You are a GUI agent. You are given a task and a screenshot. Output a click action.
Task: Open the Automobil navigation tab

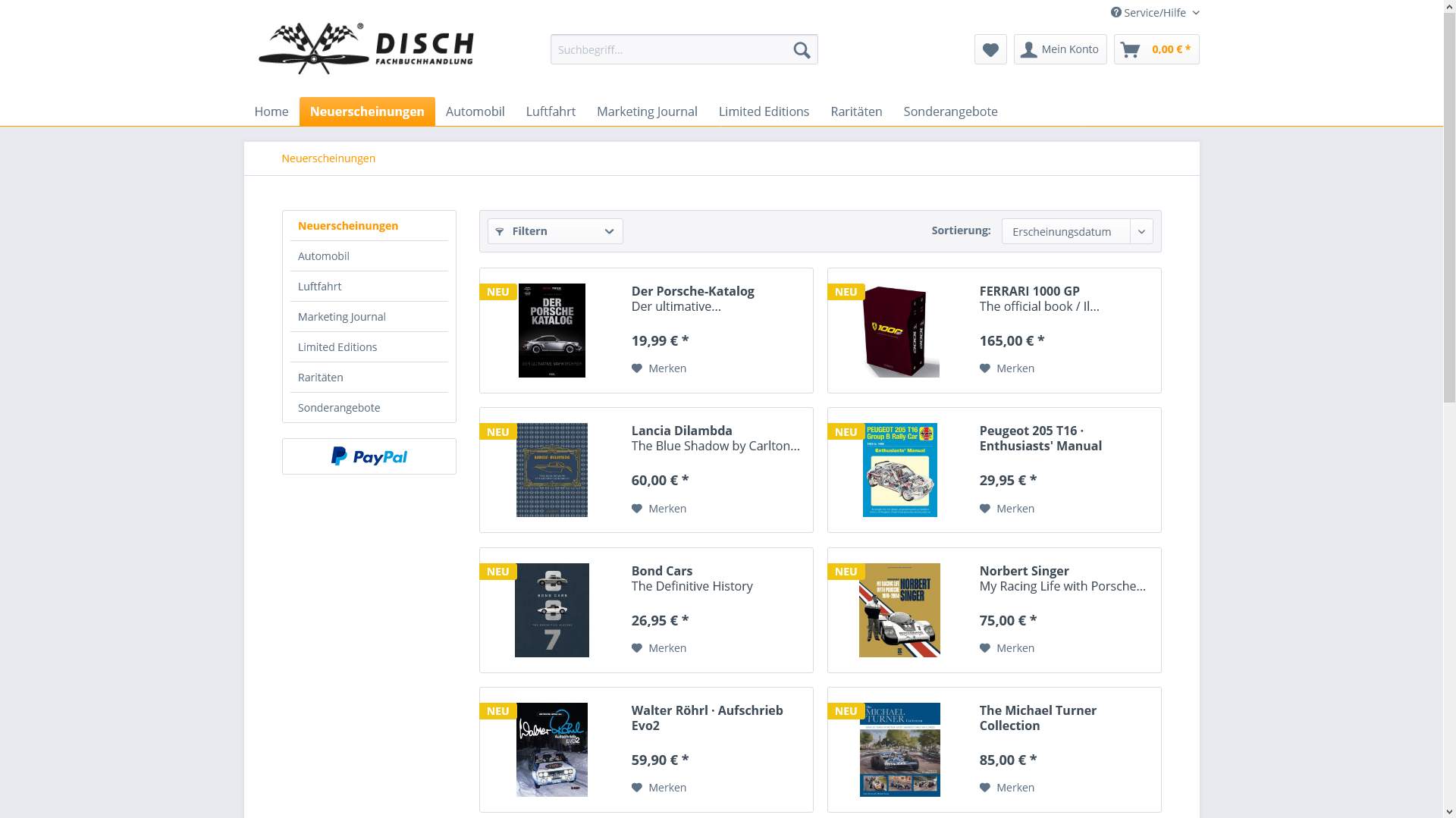click(475, 111)
